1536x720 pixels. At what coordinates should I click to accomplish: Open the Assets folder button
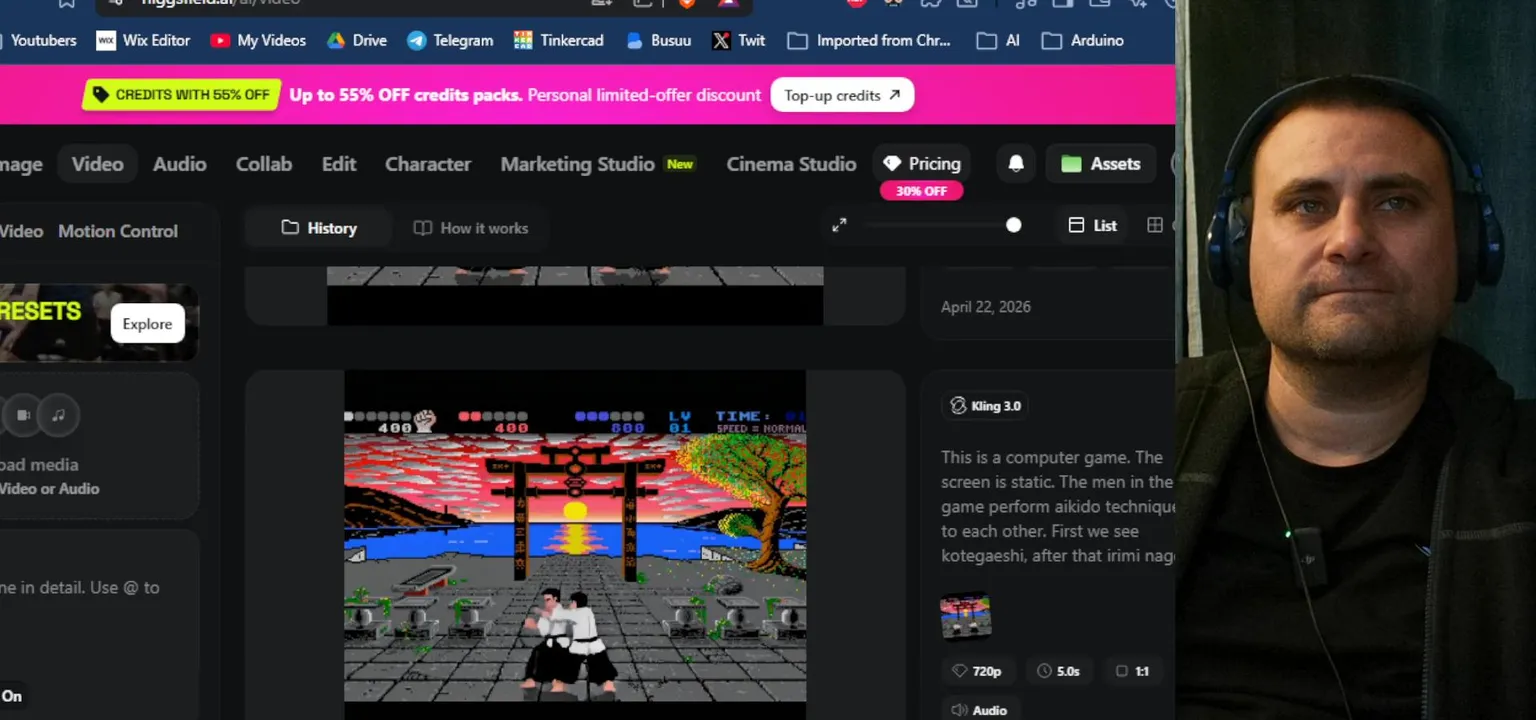[1100, 164]
